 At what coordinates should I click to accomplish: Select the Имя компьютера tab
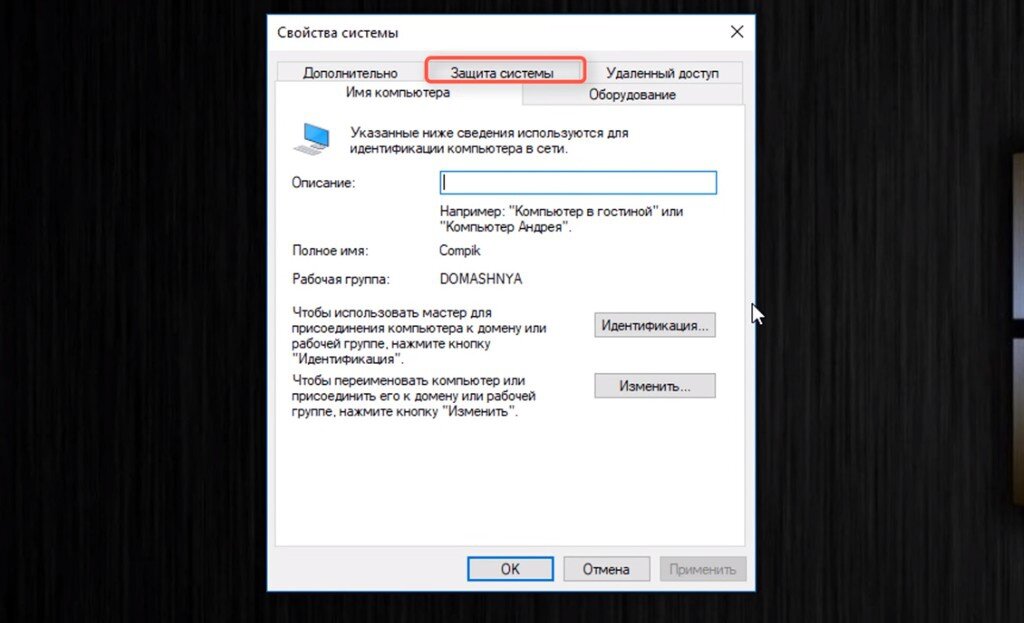(398, 93)
